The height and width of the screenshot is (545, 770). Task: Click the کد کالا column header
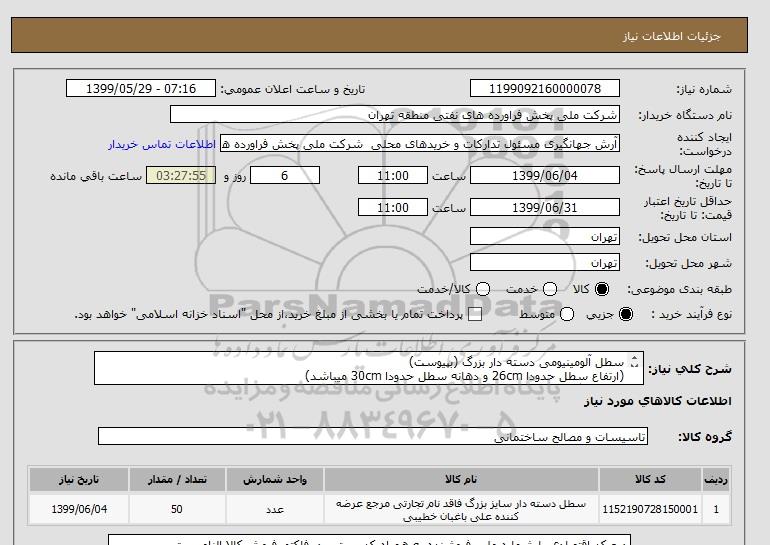point(650,479)
